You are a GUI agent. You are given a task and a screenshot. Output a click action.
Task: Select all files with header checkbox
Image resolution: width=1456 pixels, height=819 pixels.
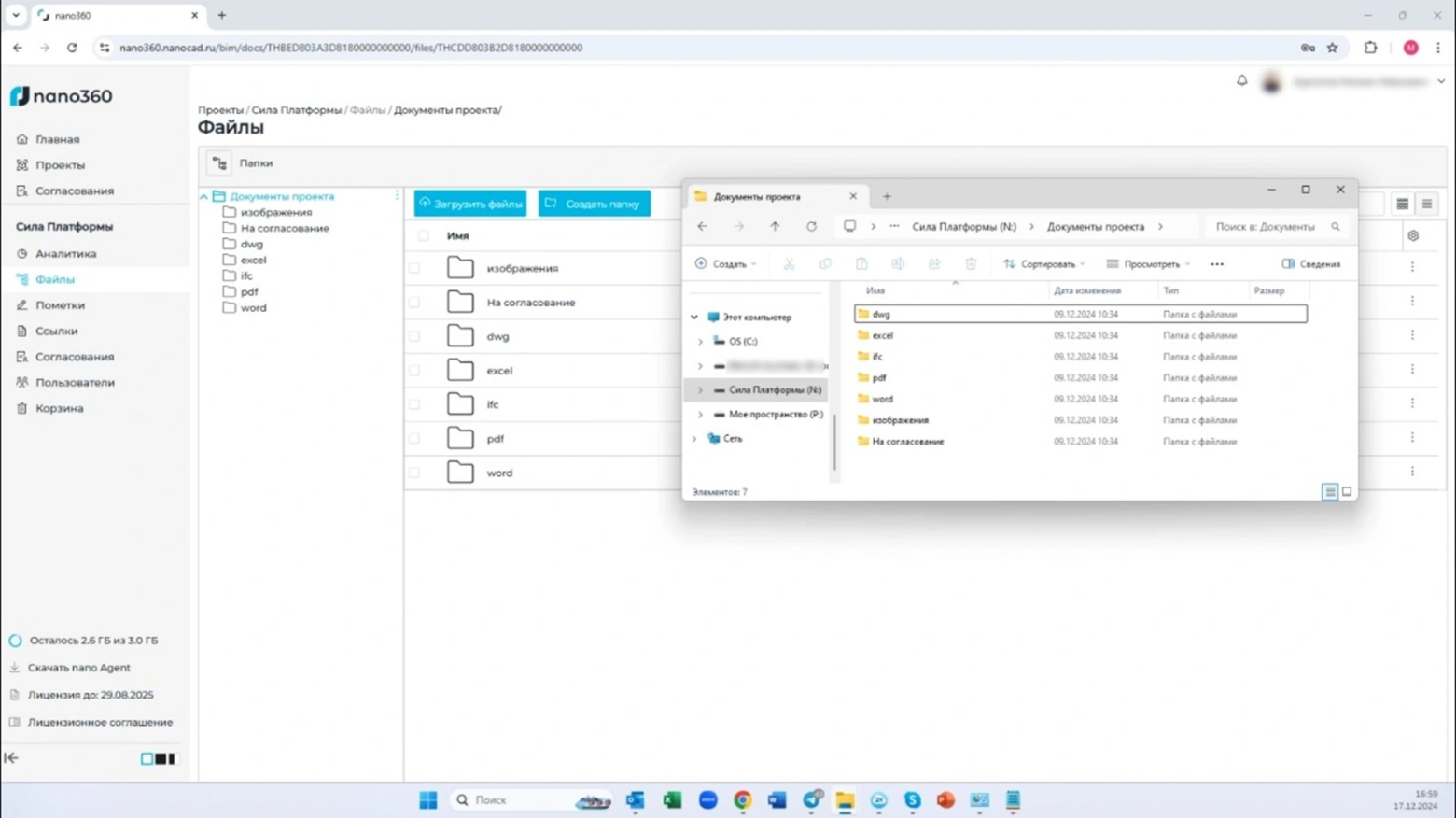423,236
